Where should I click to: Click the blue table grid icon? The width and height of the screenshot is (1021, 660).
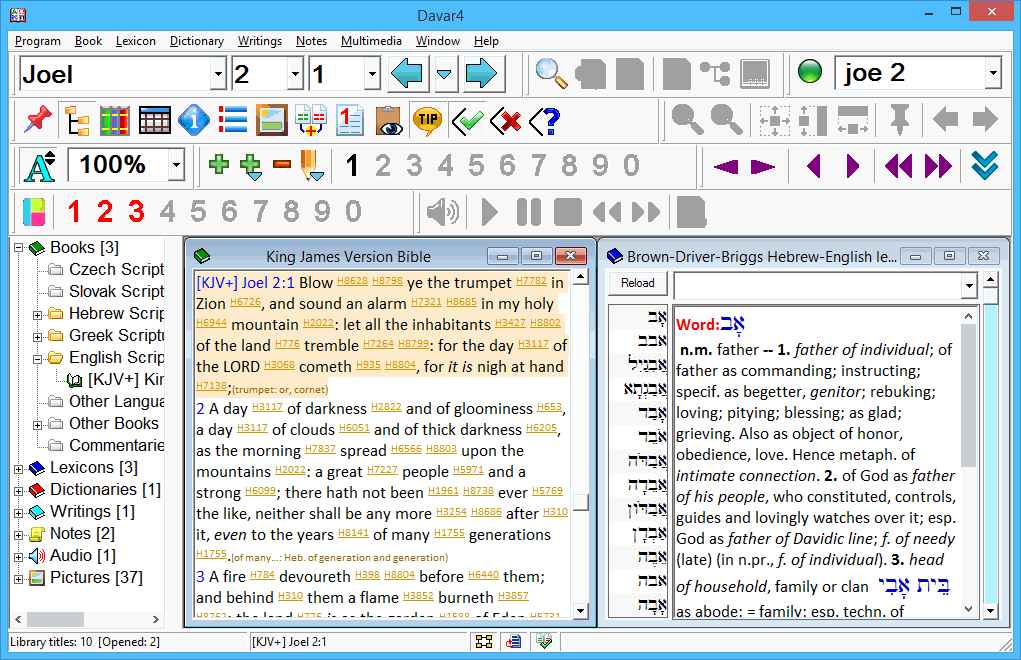154,120
